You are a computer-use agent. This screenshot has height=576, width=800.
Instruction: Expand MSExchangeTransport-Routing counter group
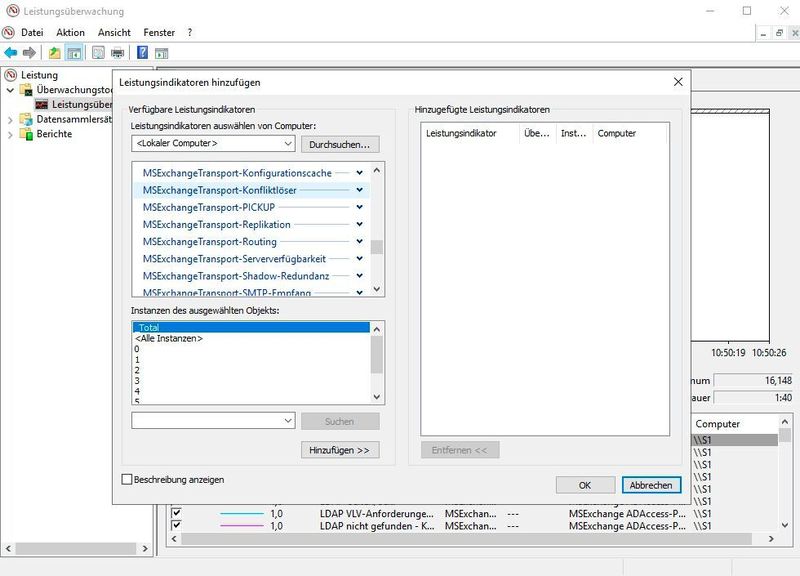(x=360, y=241)
